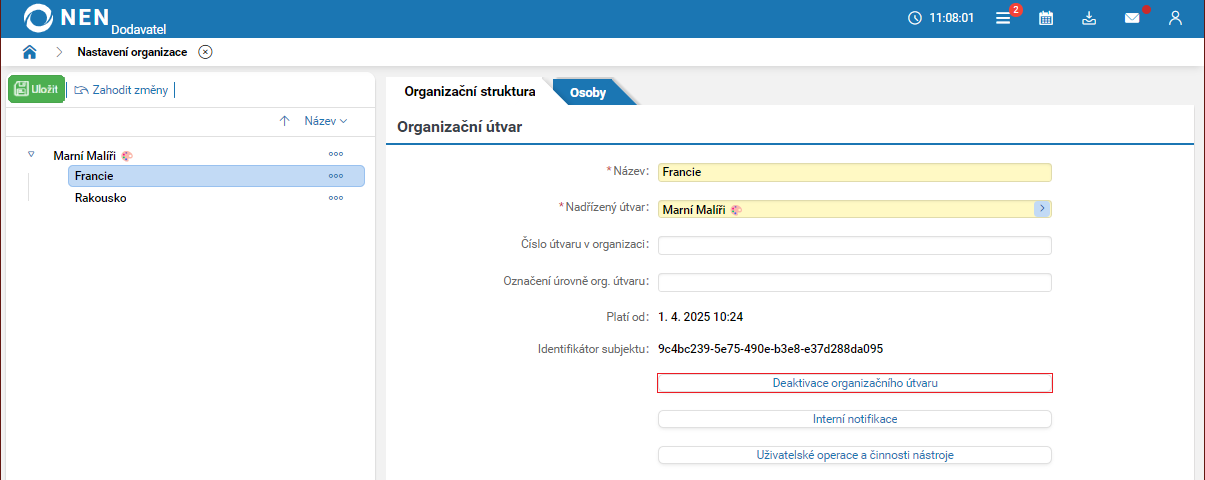Click Zahodit změny to discard changes
The image size is (1205, 480).
pyautogui.click(x=121, y=90)
